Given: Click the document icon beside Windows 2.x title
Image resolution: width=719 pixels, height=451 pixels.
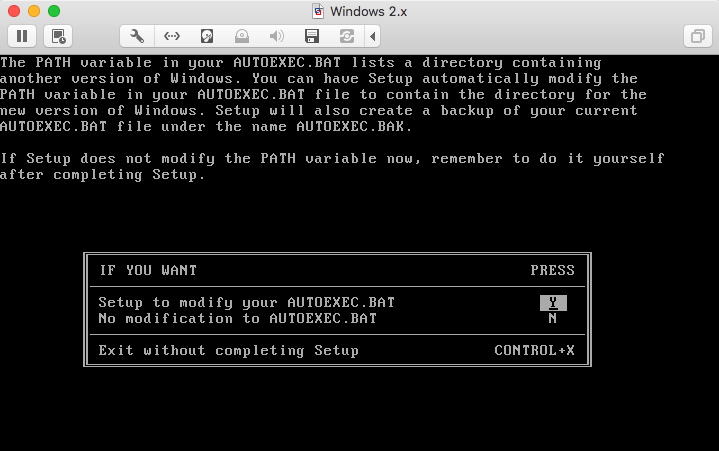Looking at the screenshot, I should pyautogui.click(x=318, y=11).
